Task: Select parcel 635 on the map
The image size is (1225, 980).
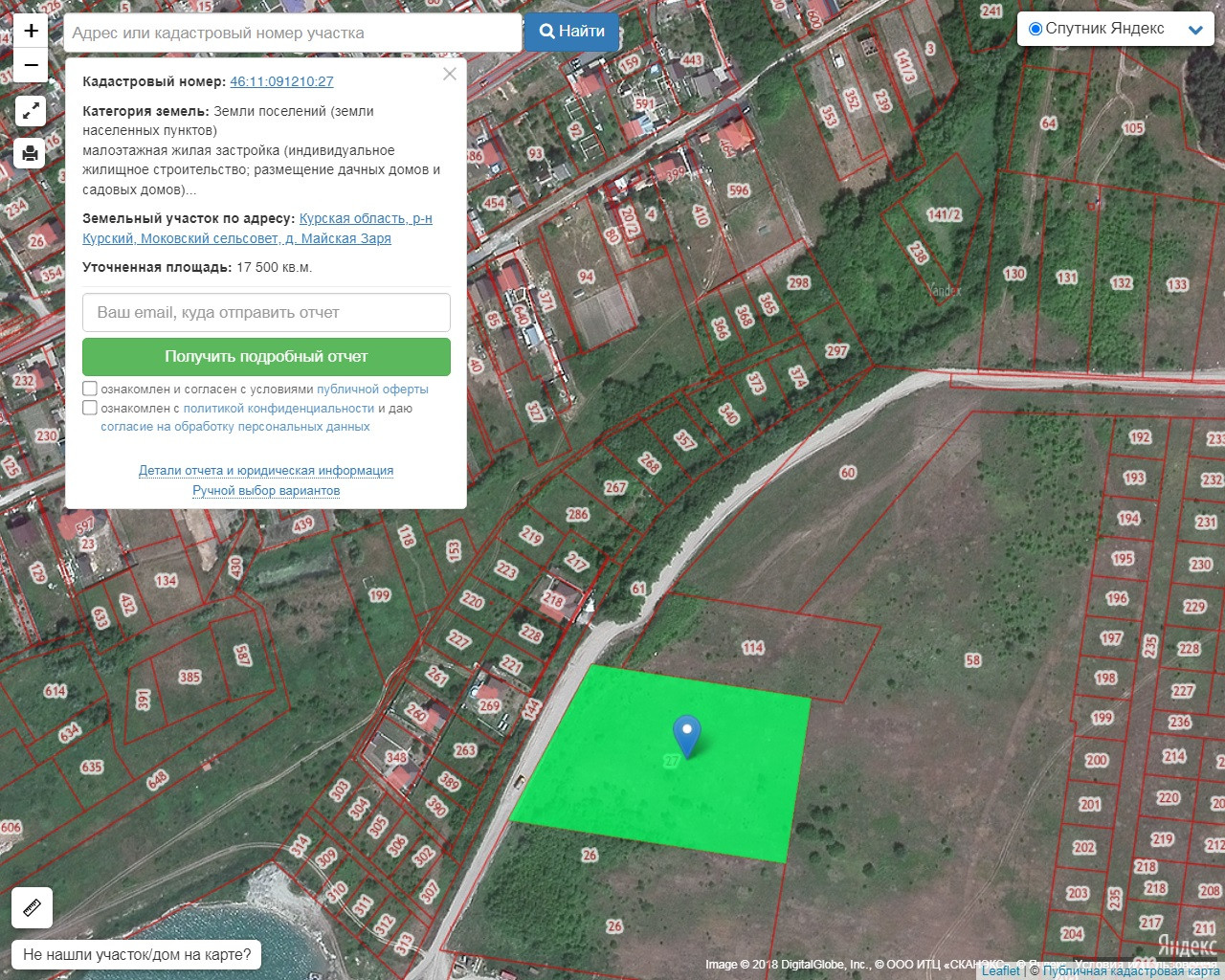Action: [91, 767]
